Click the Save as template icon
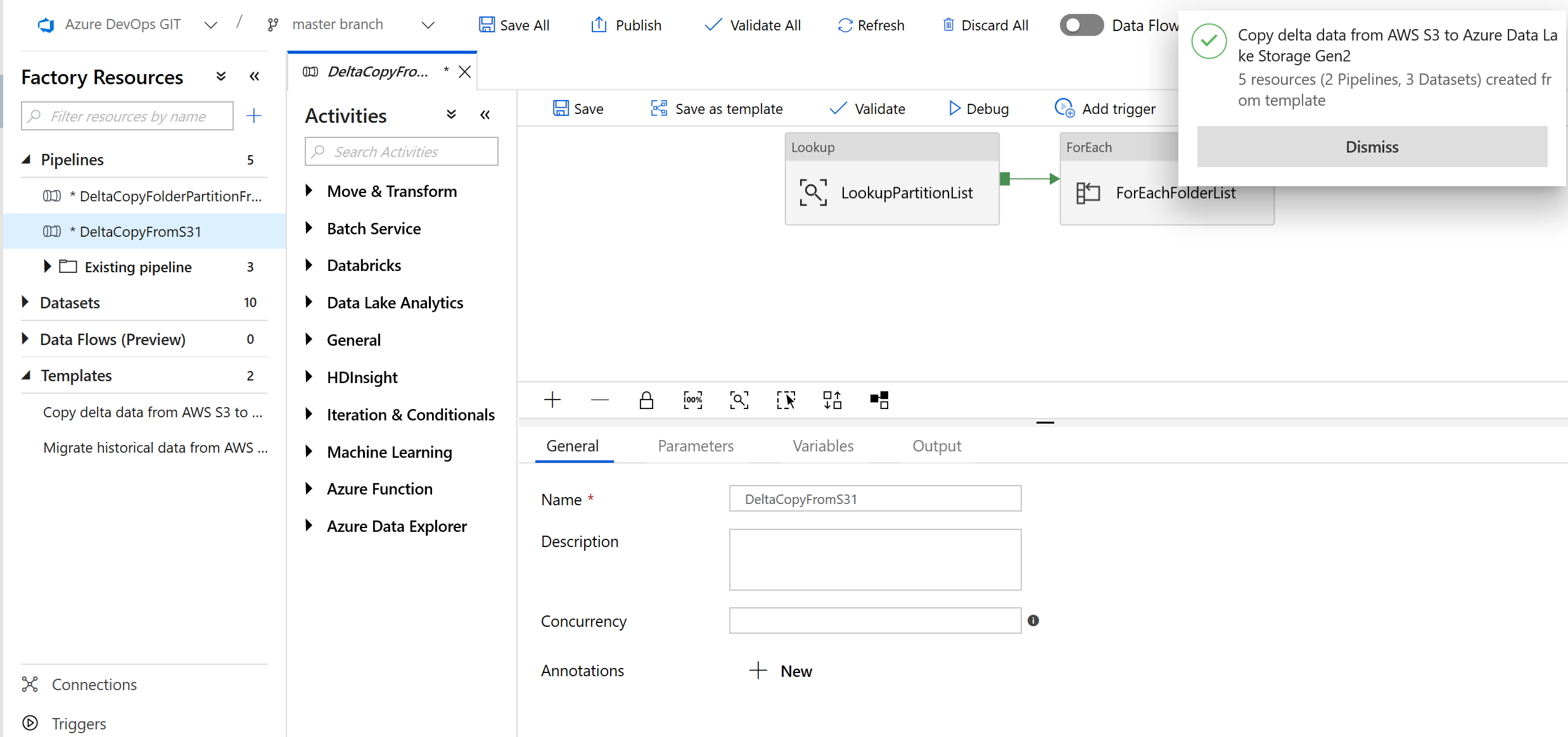1568x737 pixels. (659, 108)
